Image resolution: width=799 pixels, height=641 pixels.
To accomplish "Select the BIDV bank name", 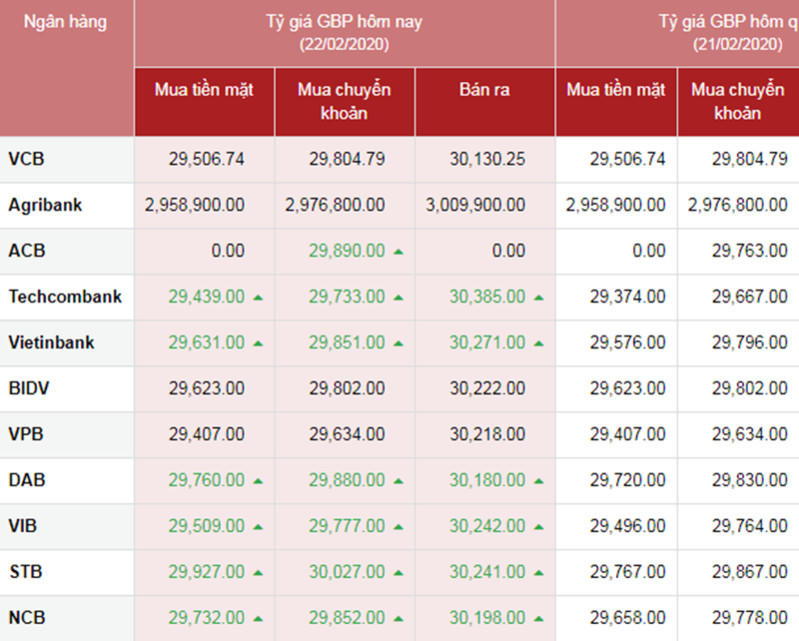I will pyautogui.click(x=28, y=389).
